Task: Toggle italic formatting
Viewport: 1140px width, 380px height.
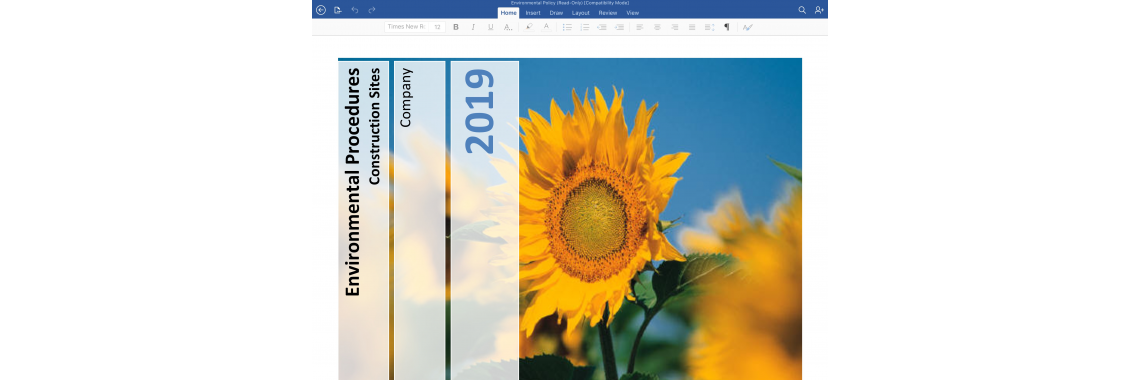Action: pyautogui.click(x=473, y=27)
